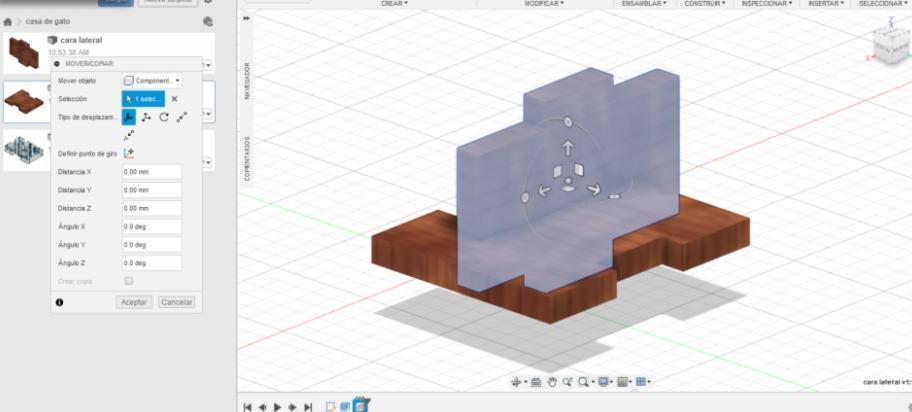Open the SELECCIONAR toolbar menu
Image resolution: width=912 pixels, height=412 pixels.
883,3
